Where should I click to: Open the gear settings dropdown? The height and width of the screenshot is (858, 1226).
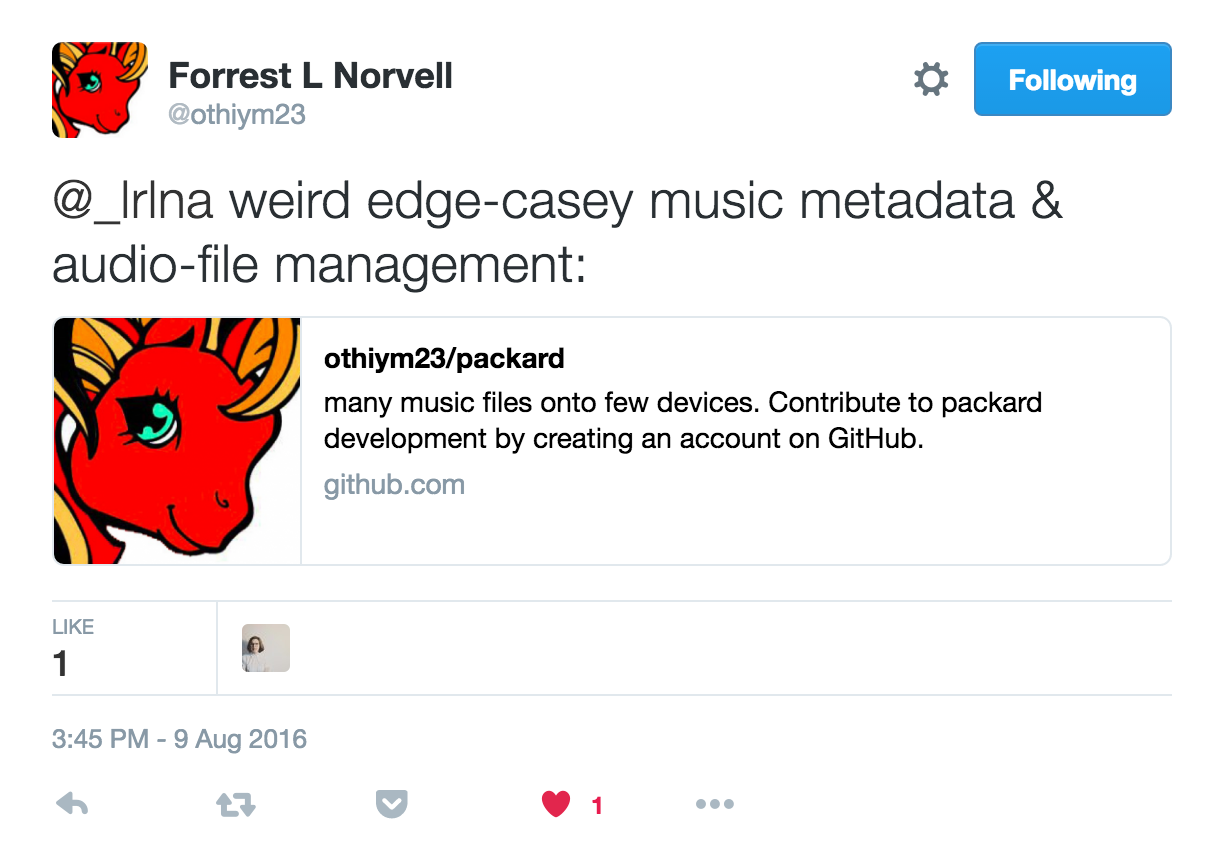pos(931,80)
